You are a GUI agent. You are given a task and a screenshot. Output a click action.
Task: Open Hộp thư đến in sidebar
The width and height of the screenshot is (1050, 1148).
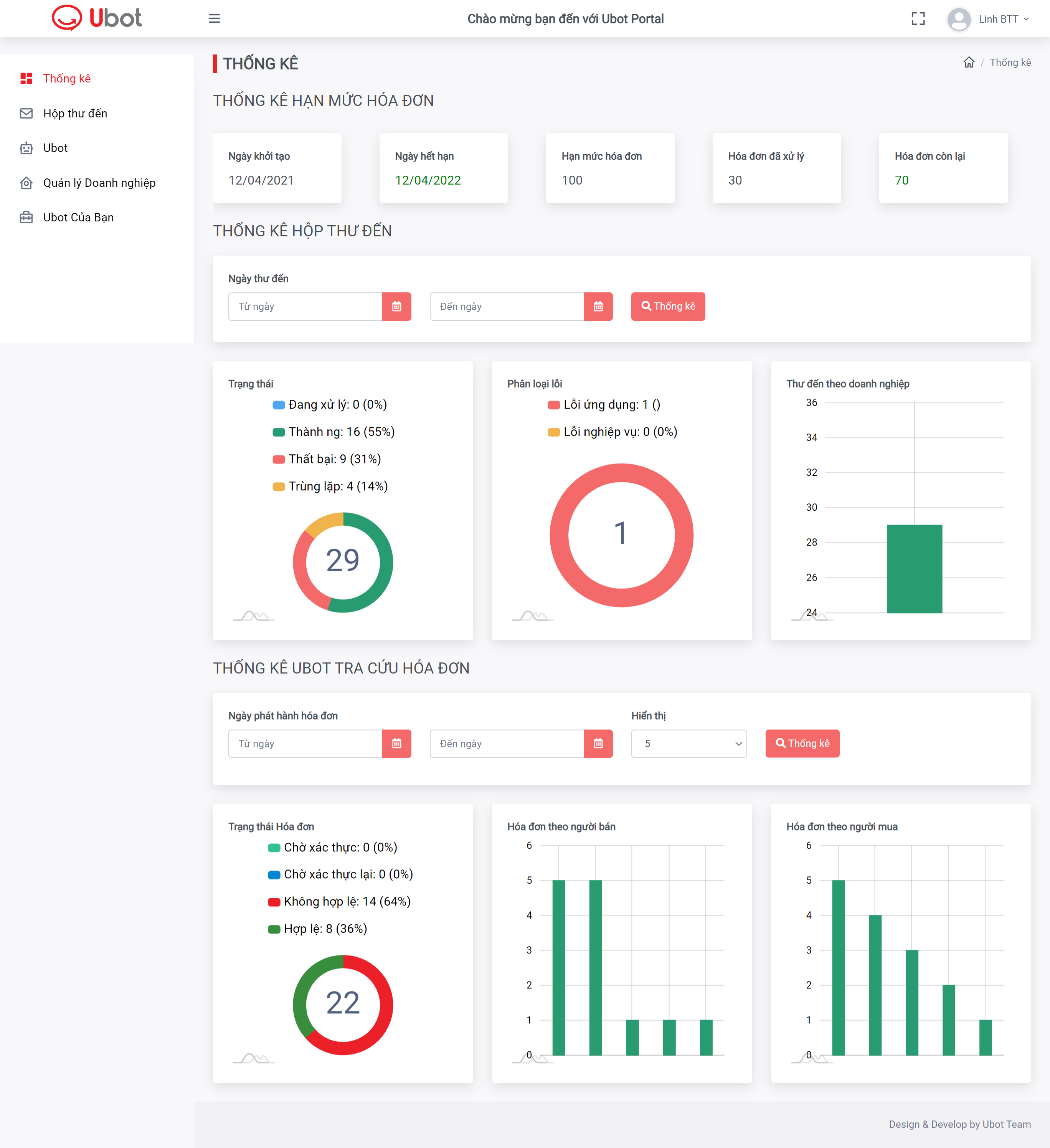pyautogui.click(x=74, y=113)
